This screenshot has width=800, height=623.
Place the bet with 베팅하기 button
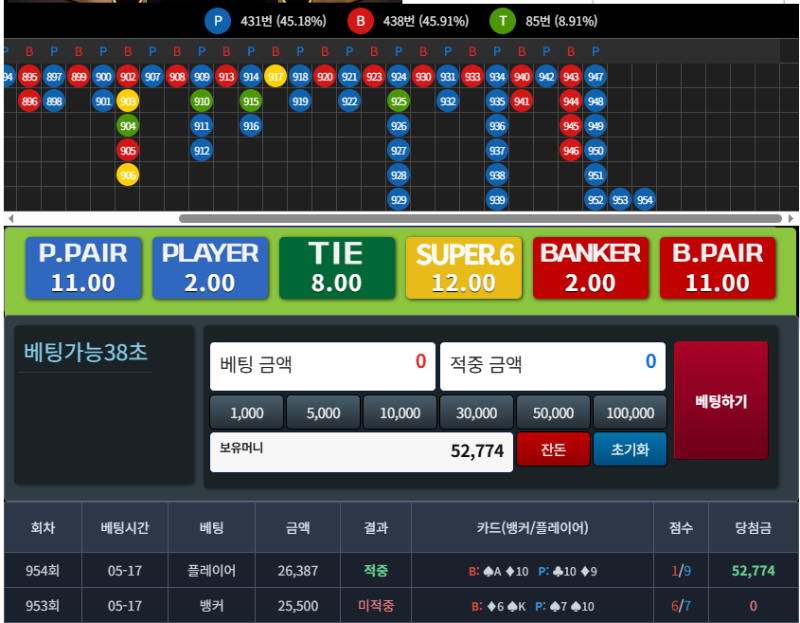[x=721, y=401]
